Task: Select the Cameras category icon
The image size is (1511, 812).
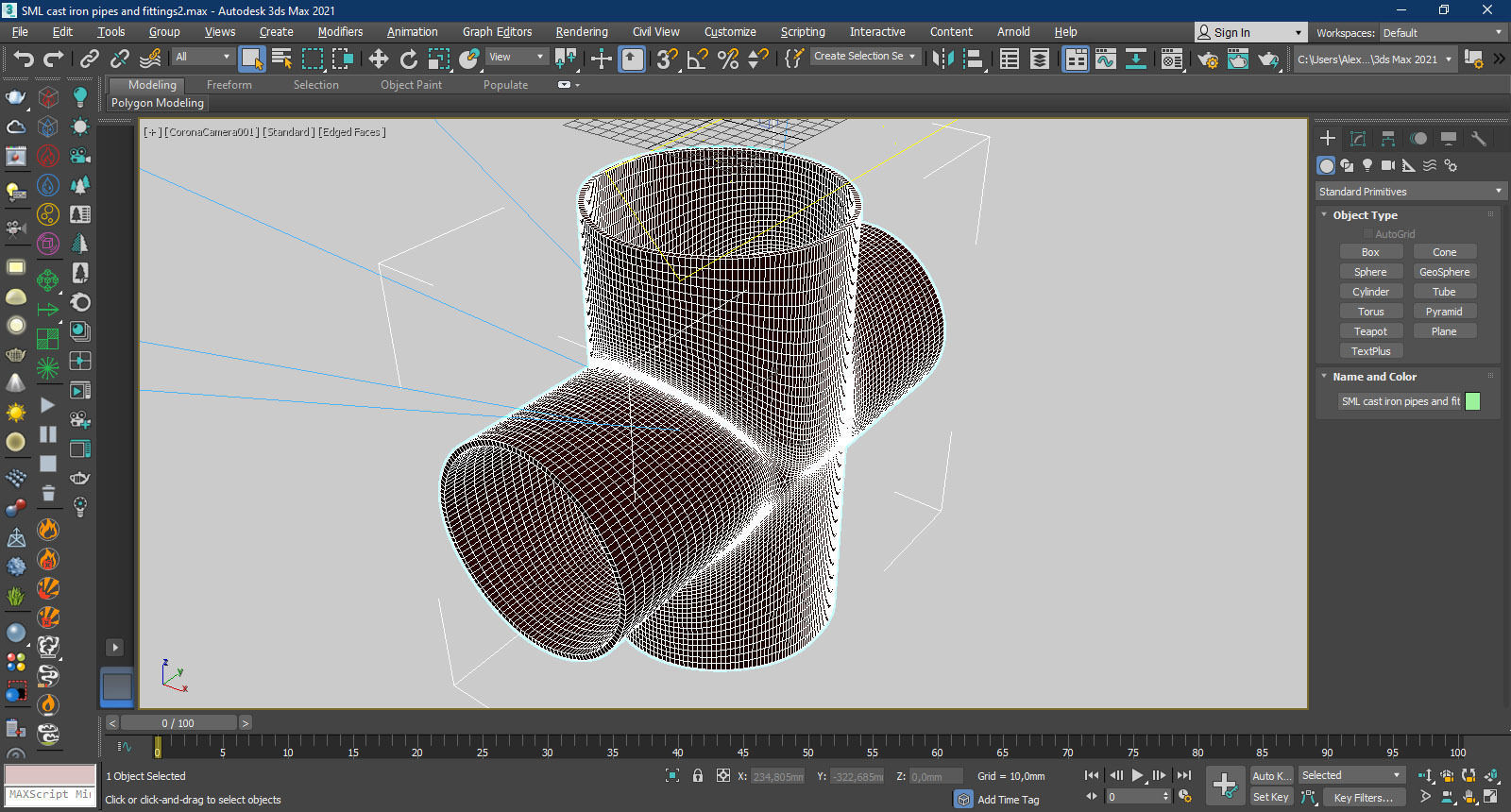Action: click(1388, 165)
